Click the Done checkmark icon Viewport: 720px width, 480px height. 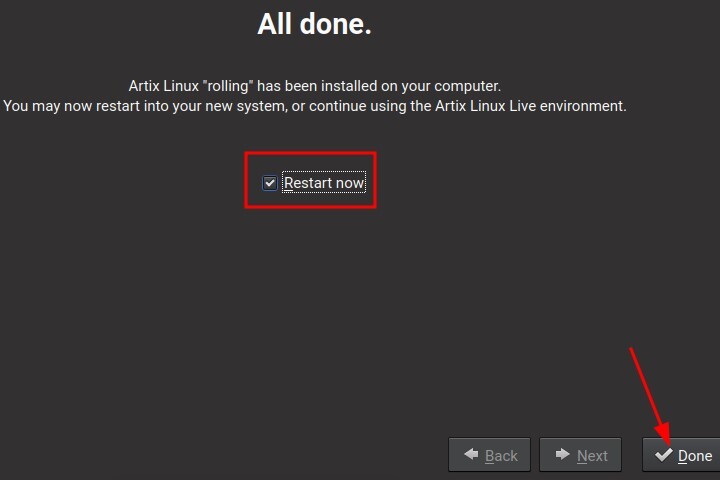[664, 455]
